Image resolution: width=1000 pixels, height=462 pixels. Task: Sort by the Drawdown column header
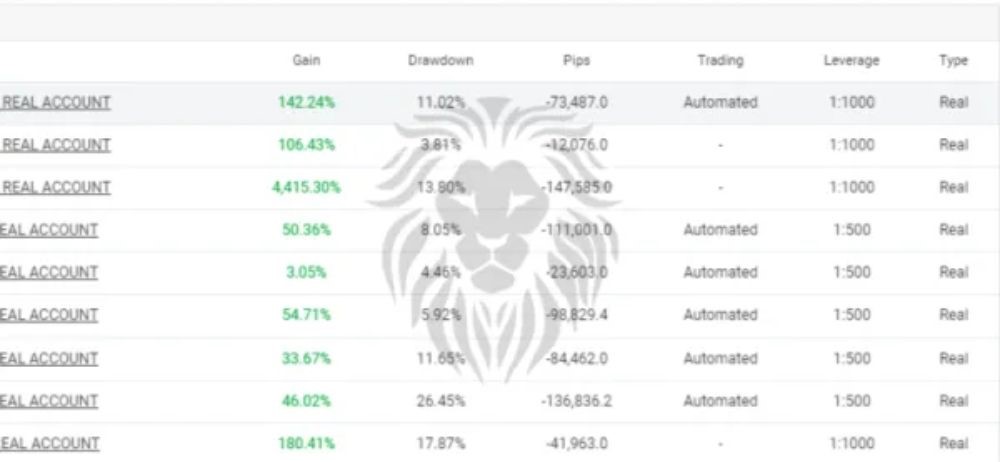(441, 61)
